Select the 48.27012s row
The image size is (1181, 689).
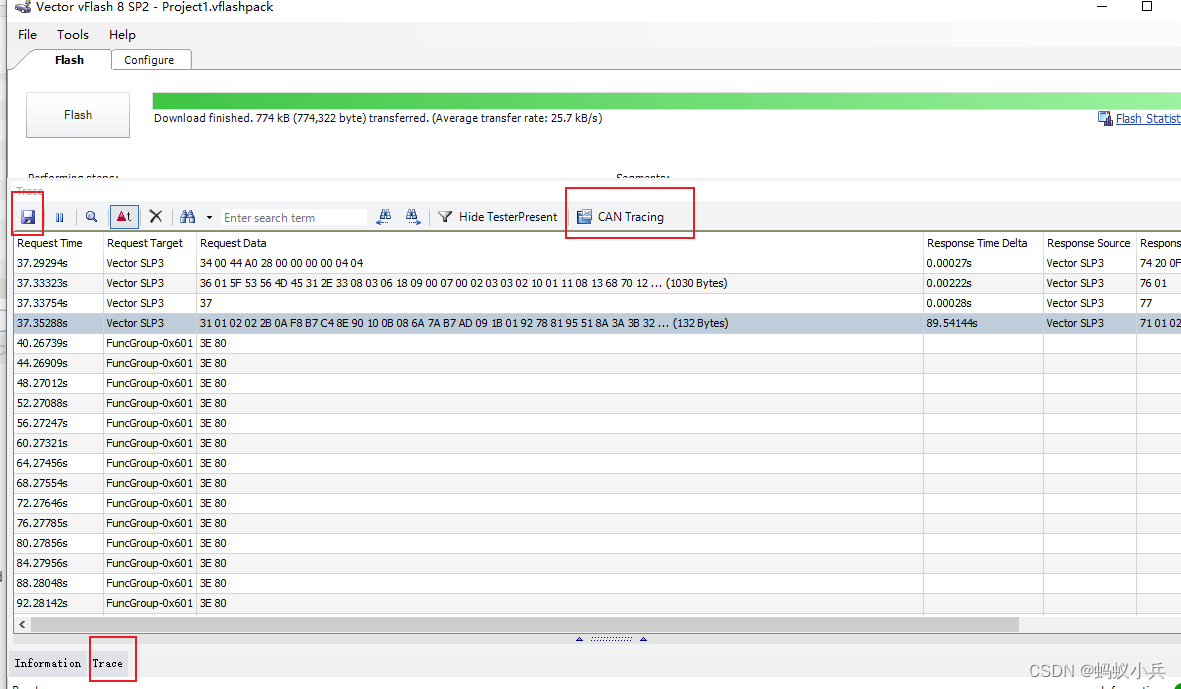(597, 383)
